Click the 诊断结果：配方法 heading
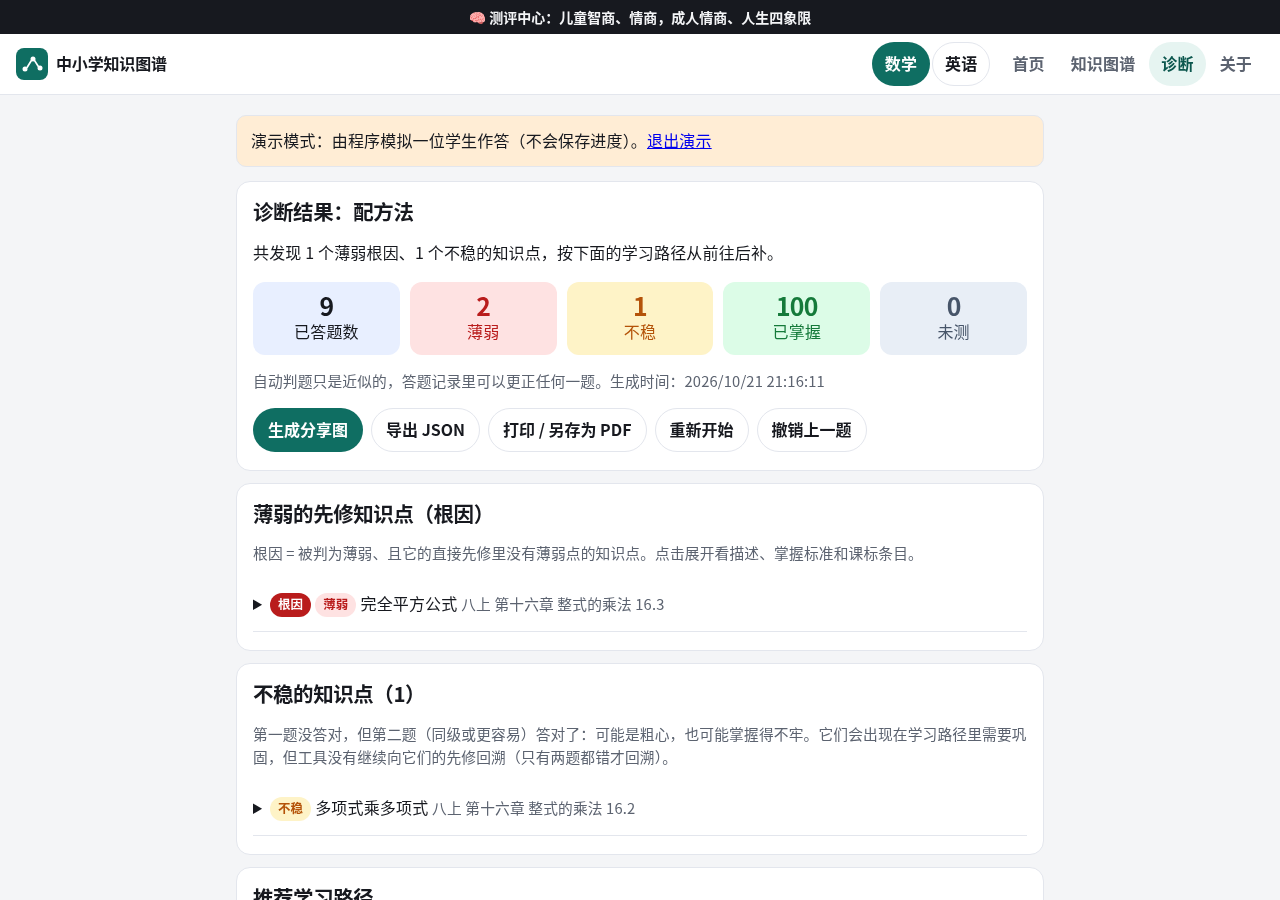 [x=333, y=212]
